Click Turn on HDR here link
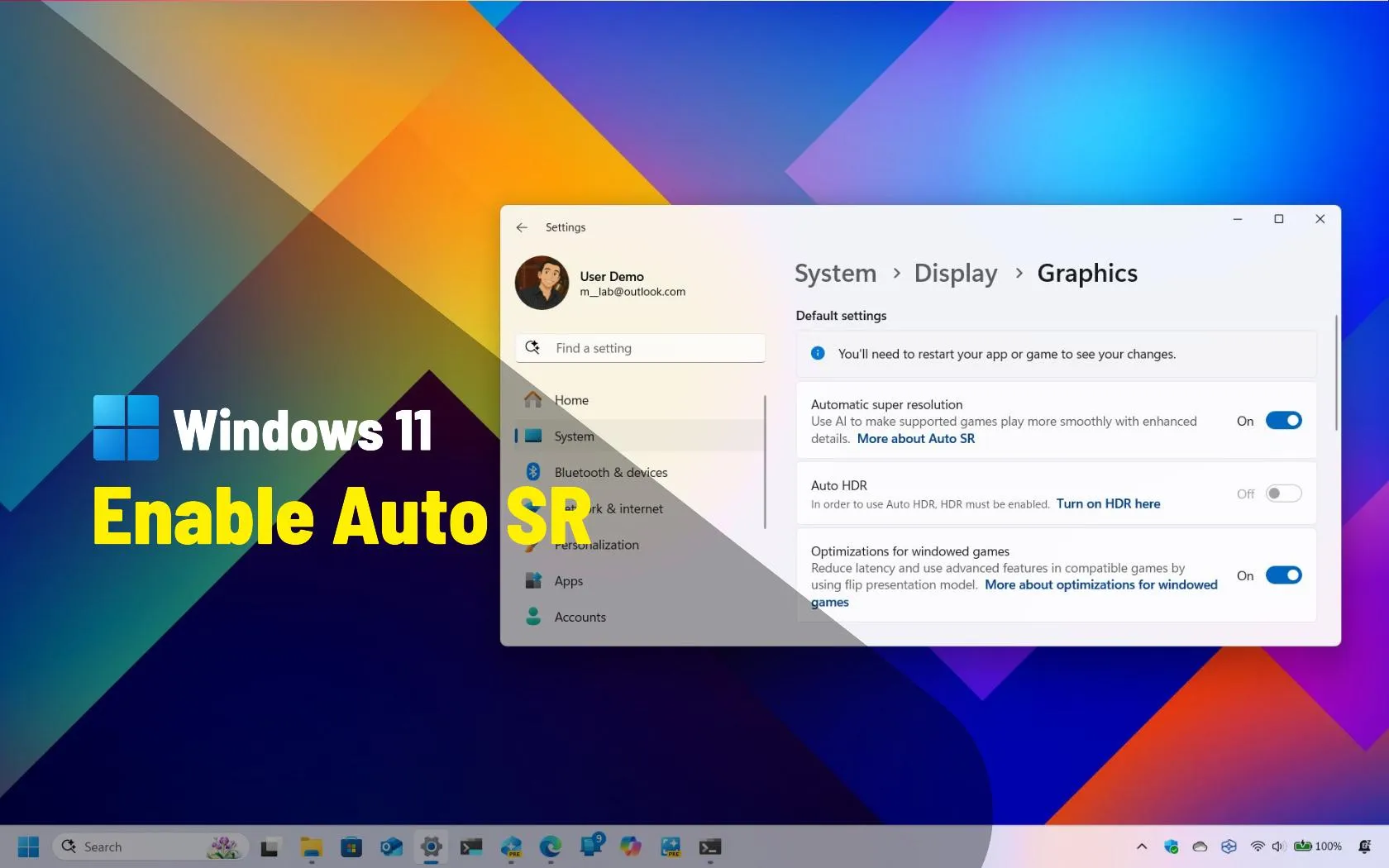This screenshot has width=1389, height=868. tap(1108, 503)
